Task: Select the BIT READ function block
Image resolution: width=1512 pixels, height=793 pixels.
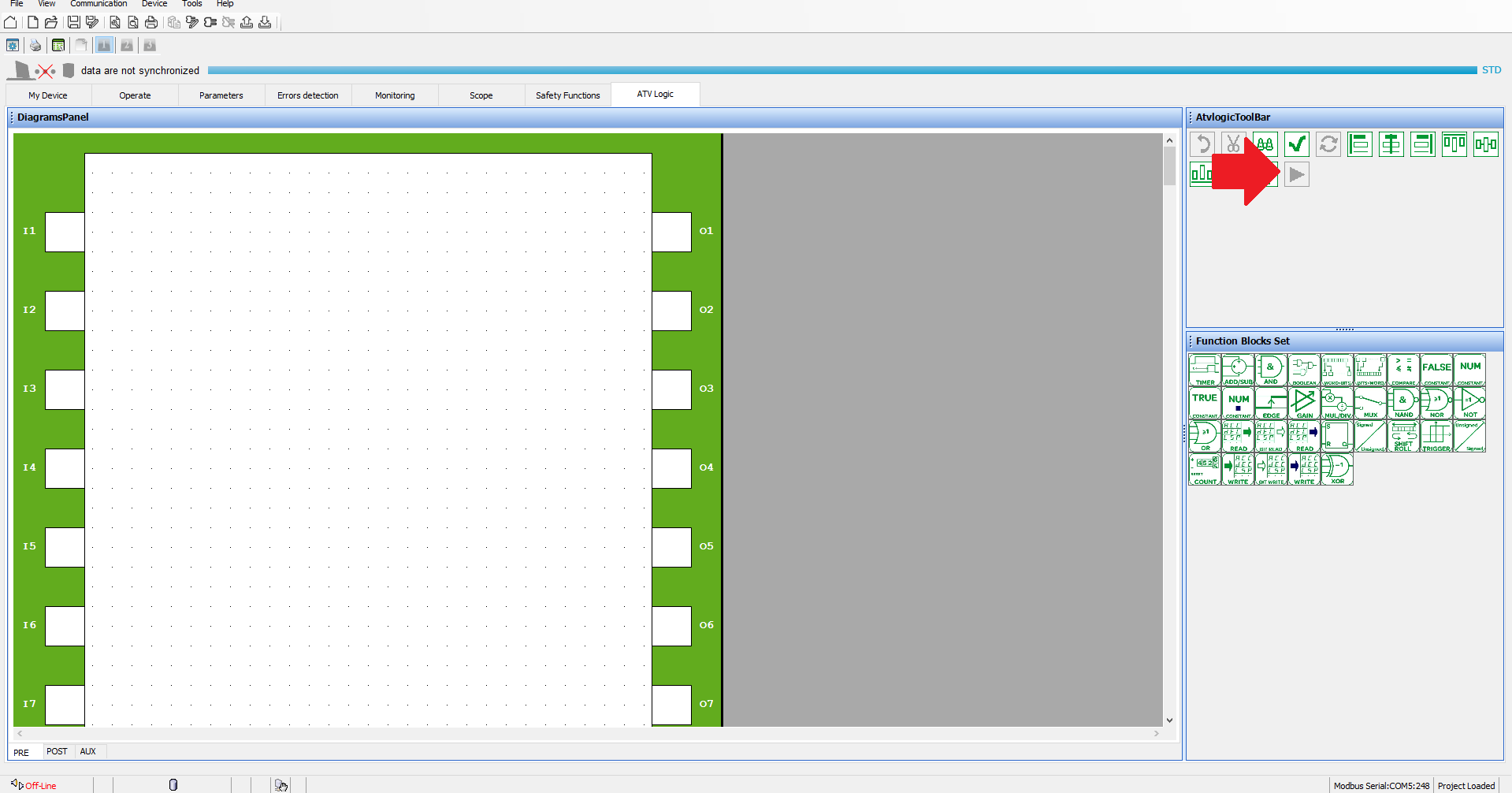Action: click(x=1271, y=436)
